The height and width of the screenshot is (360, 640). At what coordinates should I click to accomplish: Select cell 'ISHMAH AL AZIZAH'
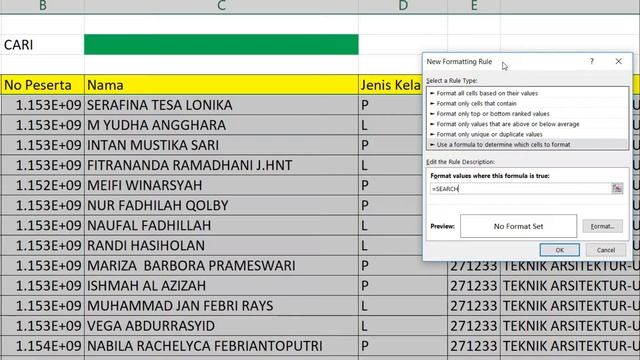pyautogui.click(x=221, y=285)
